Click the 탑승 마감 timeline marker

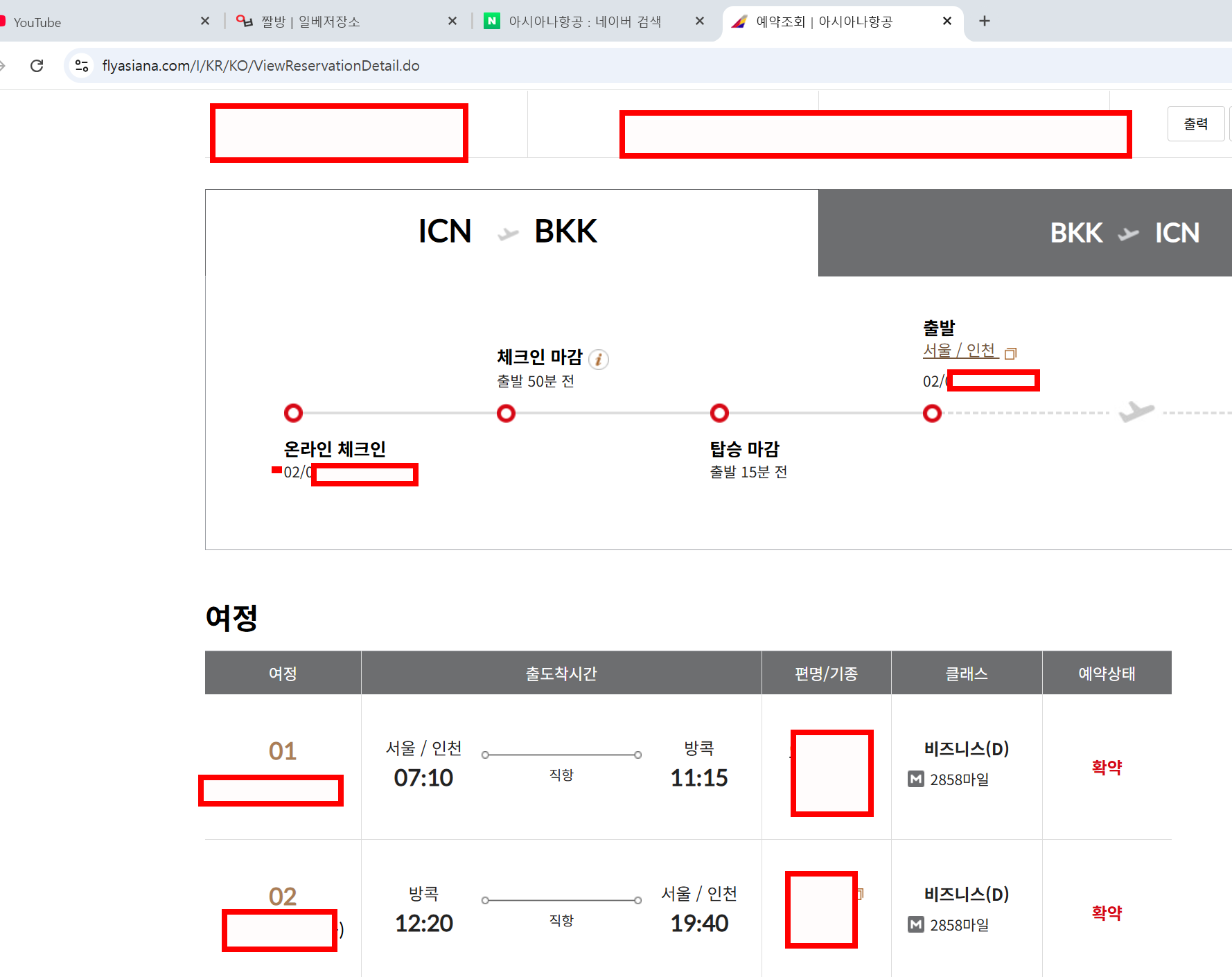pos(720,414)
